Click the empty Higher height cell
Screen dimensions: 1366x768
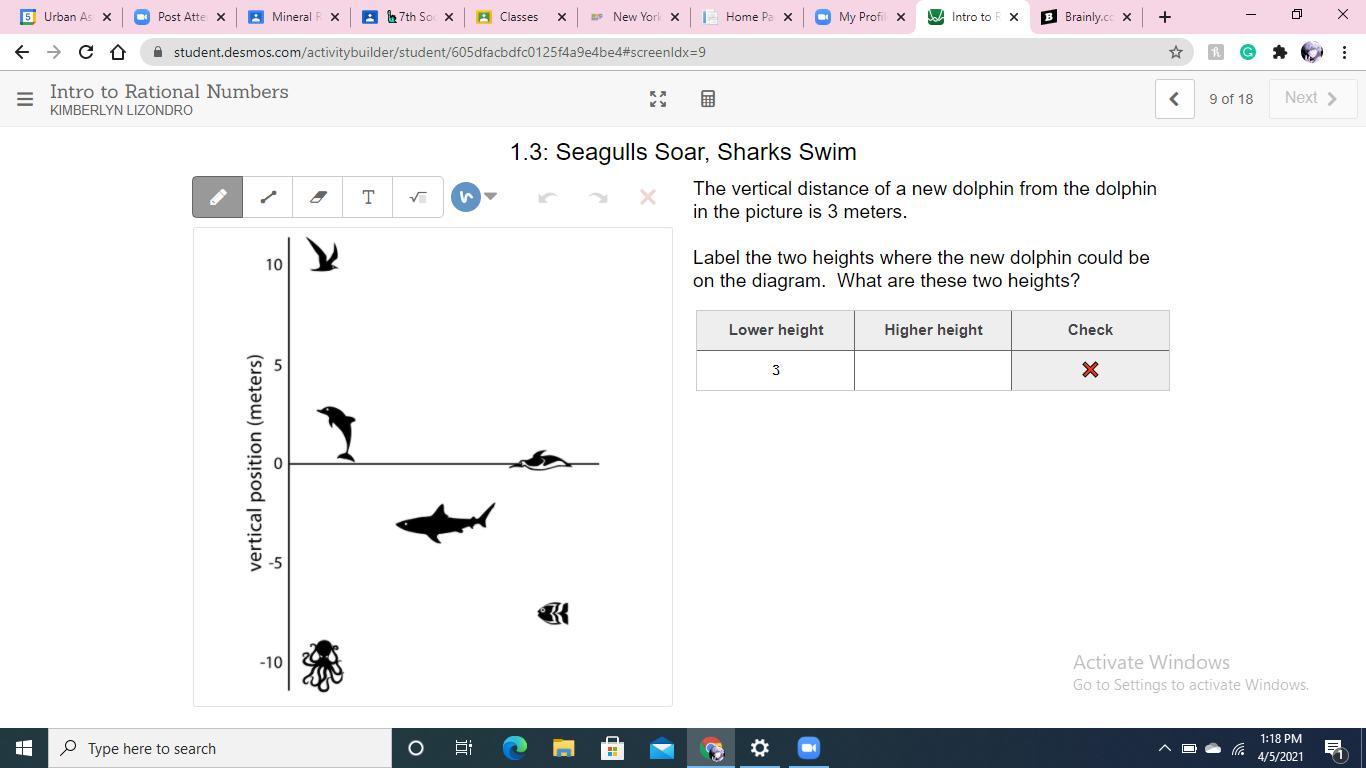click(x=933, y=370)
